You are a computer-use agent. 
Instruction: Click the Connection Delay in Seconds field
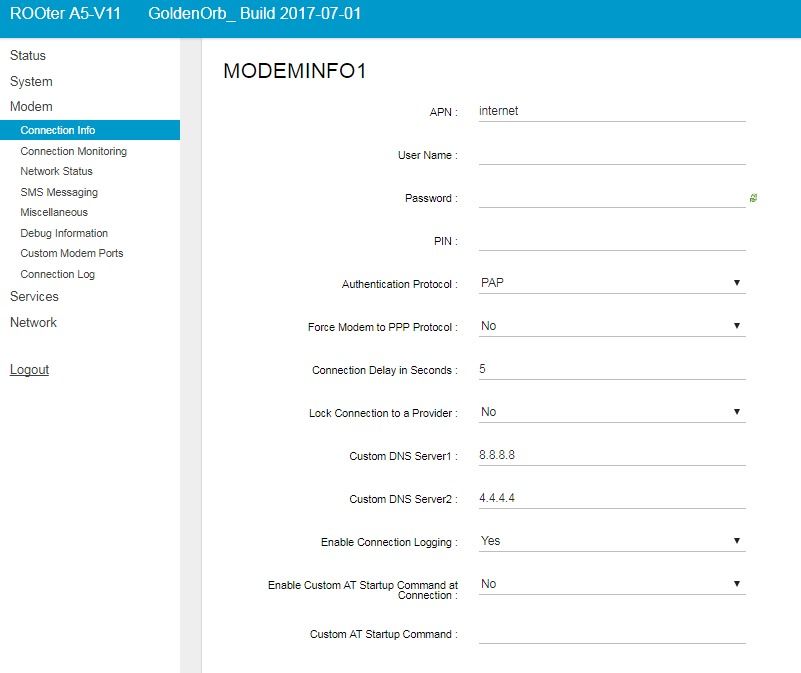(612, 369)
